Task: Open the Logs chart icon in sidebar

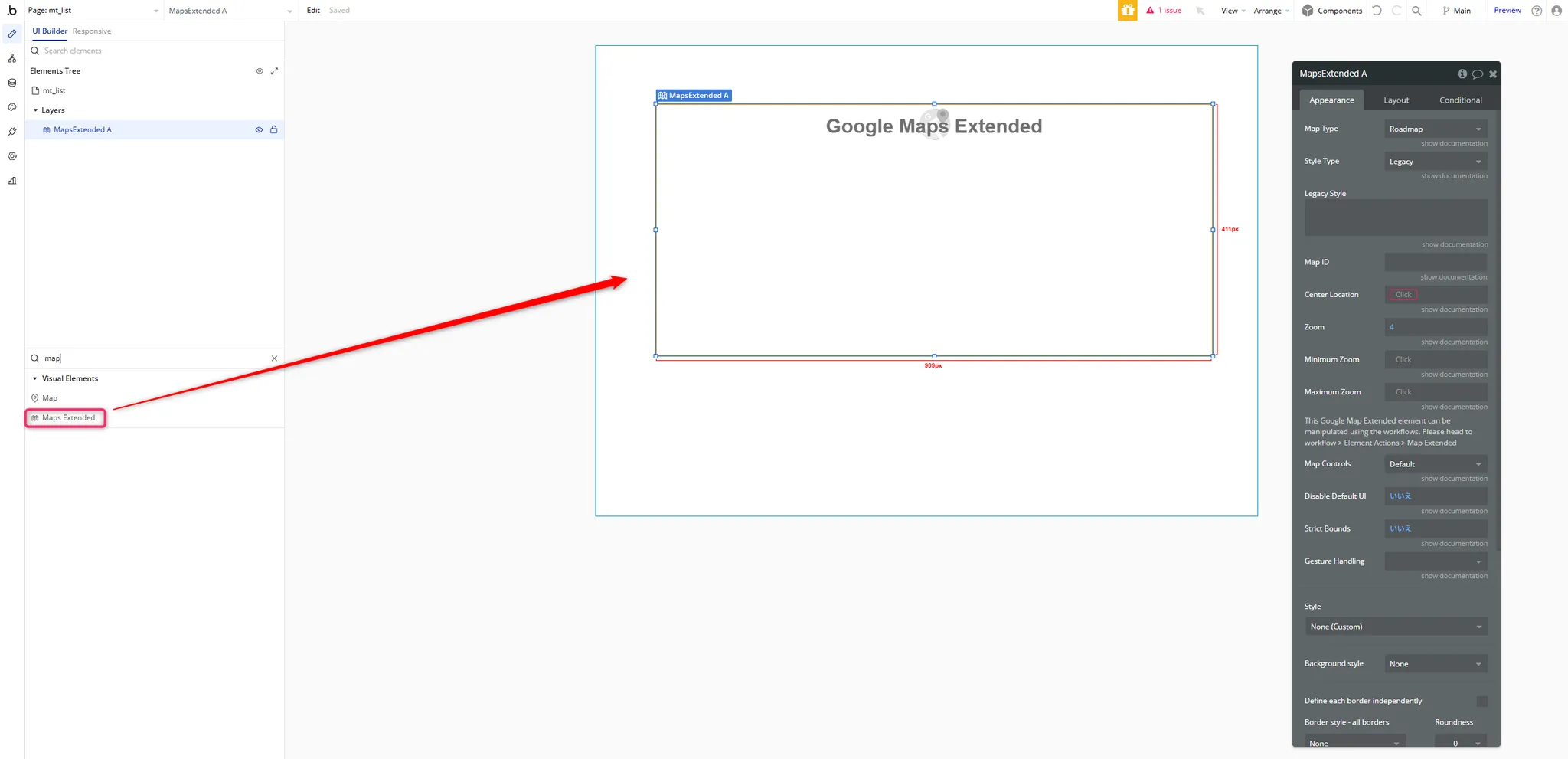Action: tap(11, 181)
